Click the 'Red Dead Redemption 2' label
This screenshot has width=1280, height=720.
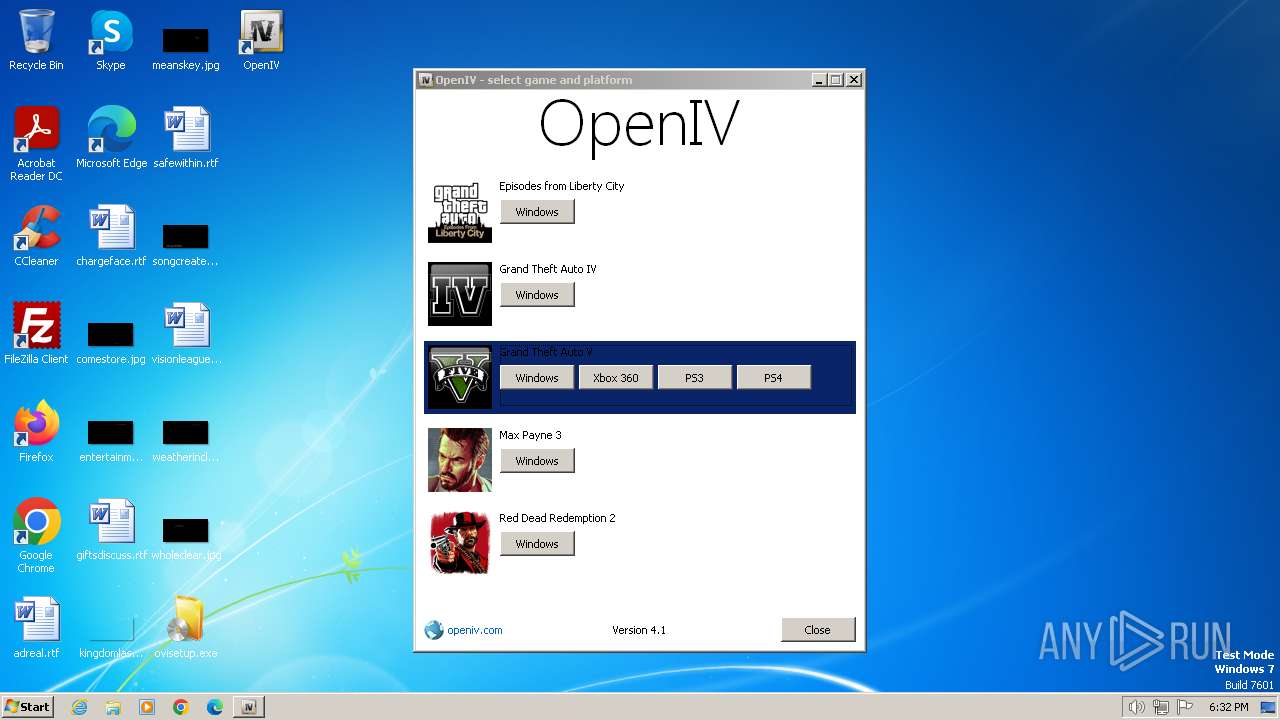(x=557, y=518)
